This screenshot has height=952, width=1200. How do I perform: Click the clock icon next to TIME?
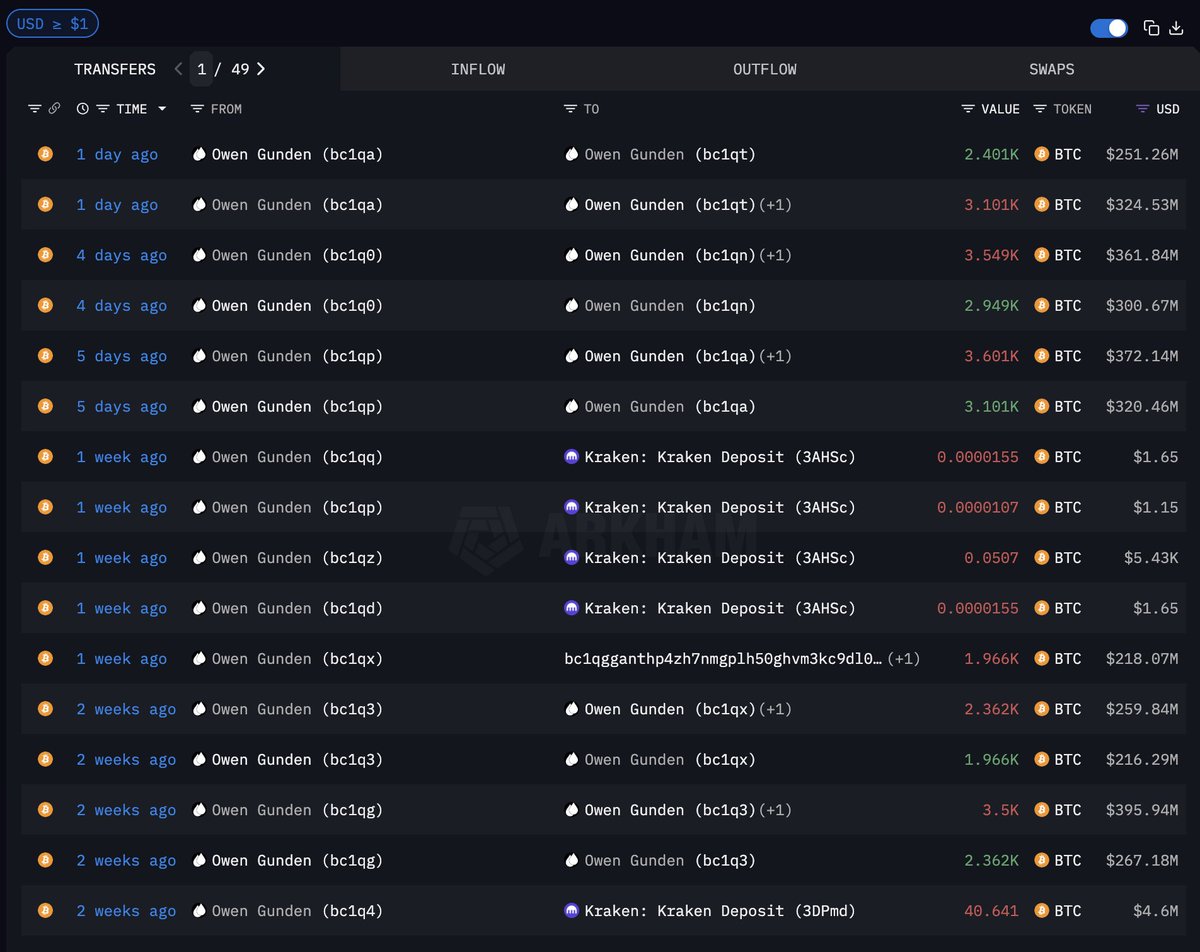[82, 109]
